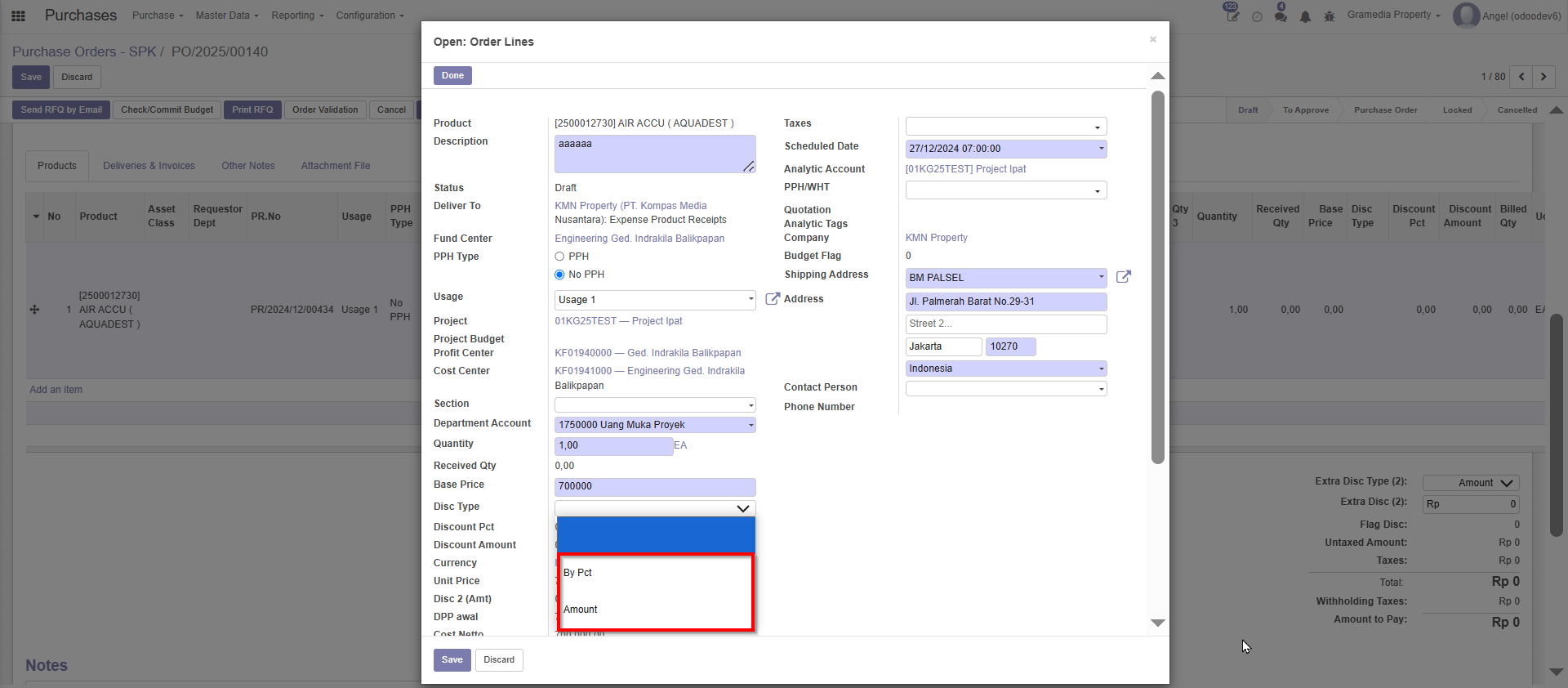Click the Print RFQ button

[252, 109]
